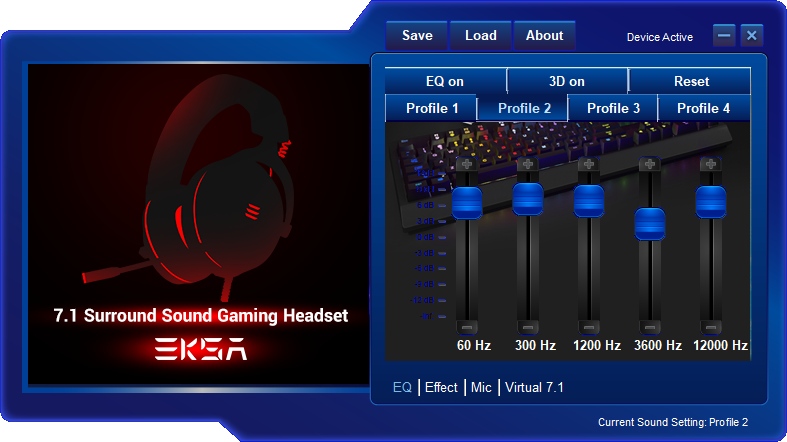The image size is (787, 442).
Task: Click the 7.1 Surround Sound Gaming Headset title
Action: point(201,316)
